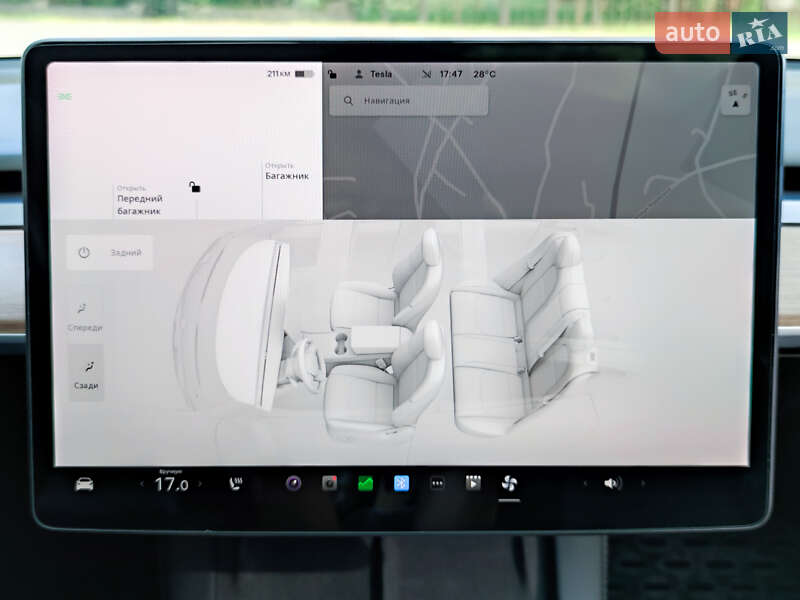Launch the Spotify app
The width and height of the screenshot is (800, 600).
pos(365,485)
